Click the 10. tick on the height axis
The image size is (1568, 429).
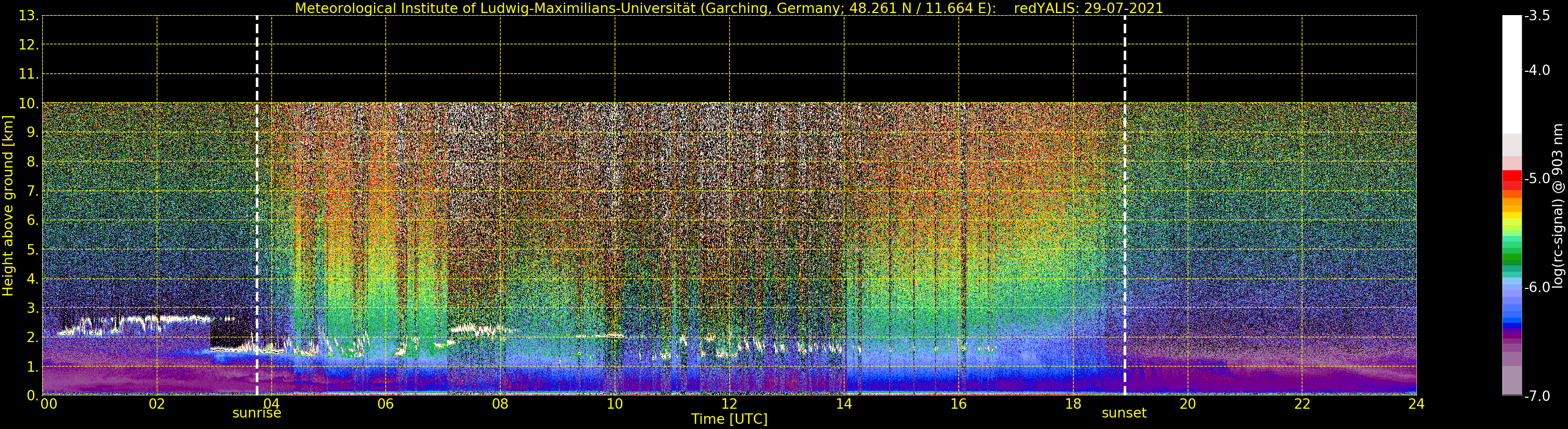29,104
